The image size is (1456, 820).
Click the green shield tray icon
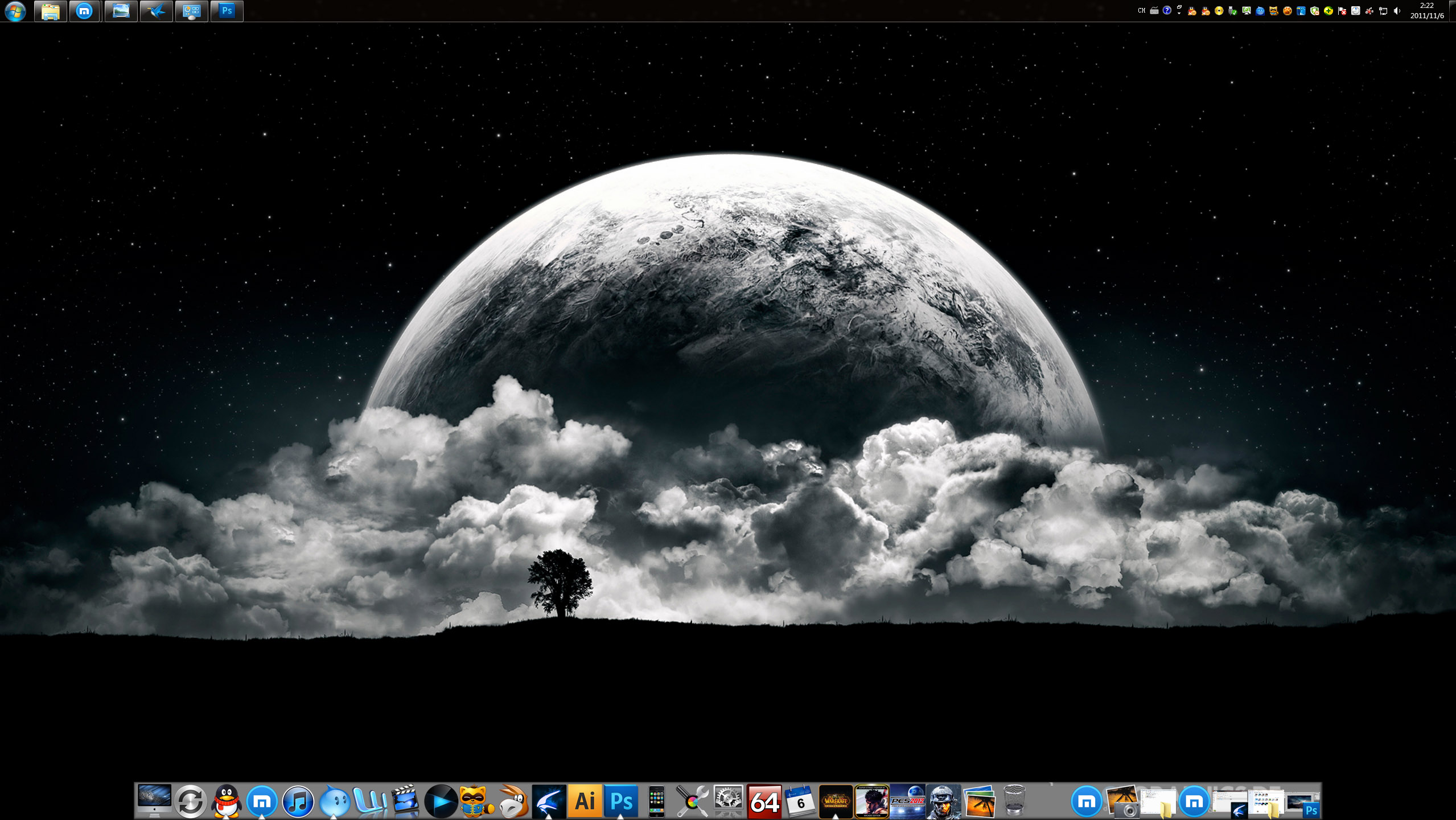[x=1315, y=11]
